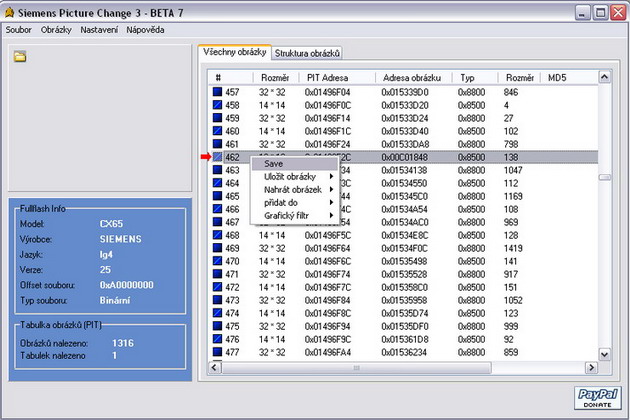630x420 pixels.
Task: Choose Save in the context menu
Action: click(295, 164)
